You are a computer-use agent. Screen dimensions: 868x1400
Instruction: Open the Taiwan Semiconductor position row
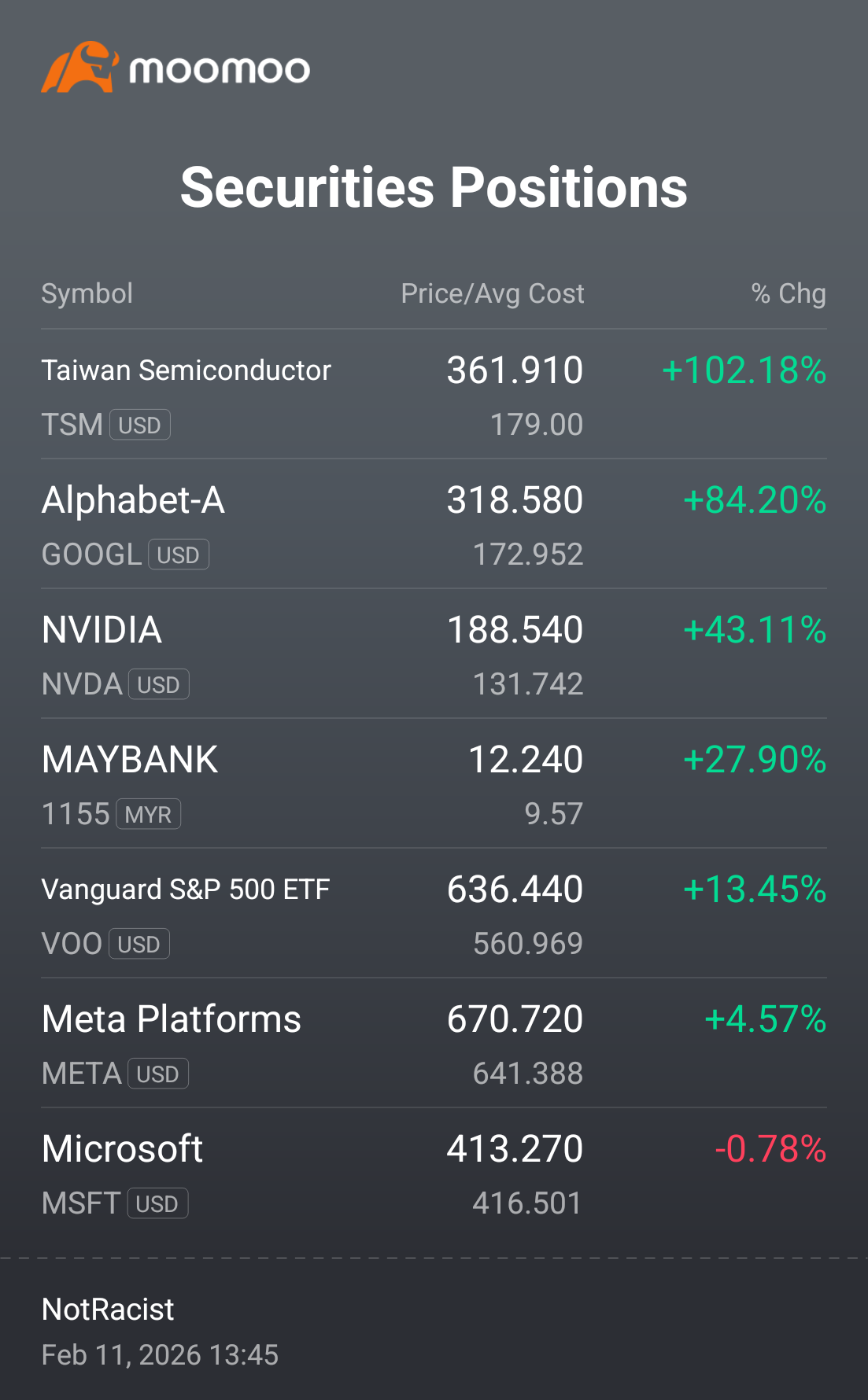(434, 394)
